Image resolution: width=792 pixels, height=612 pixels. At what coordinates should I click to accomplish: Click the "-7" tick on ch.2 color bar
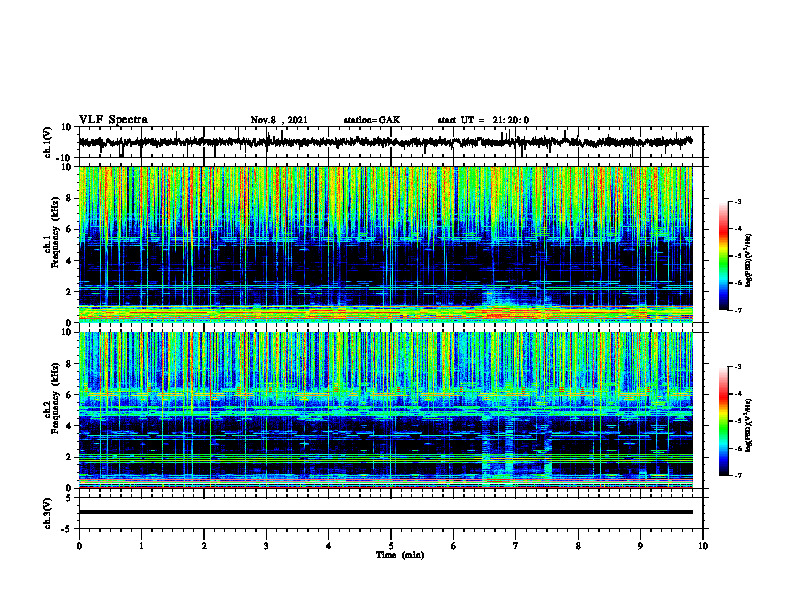[x=737, y=476]
